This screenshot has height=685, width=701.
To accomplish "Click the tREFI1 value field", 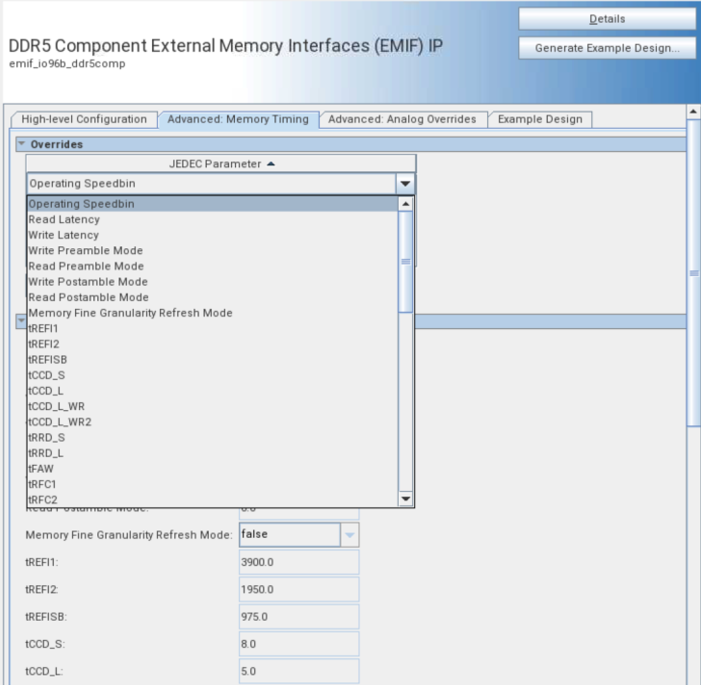I will (298, 563).
